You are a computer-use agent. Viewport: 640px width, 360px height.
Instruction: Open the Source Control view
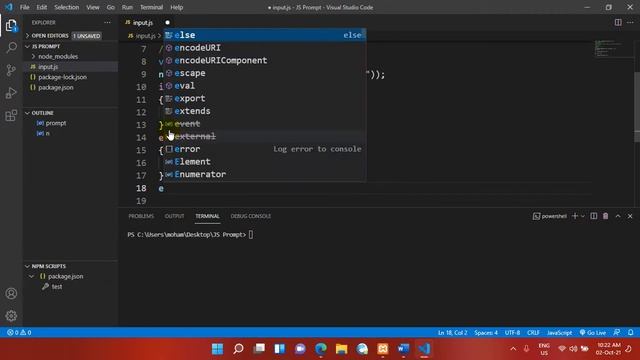11,70
